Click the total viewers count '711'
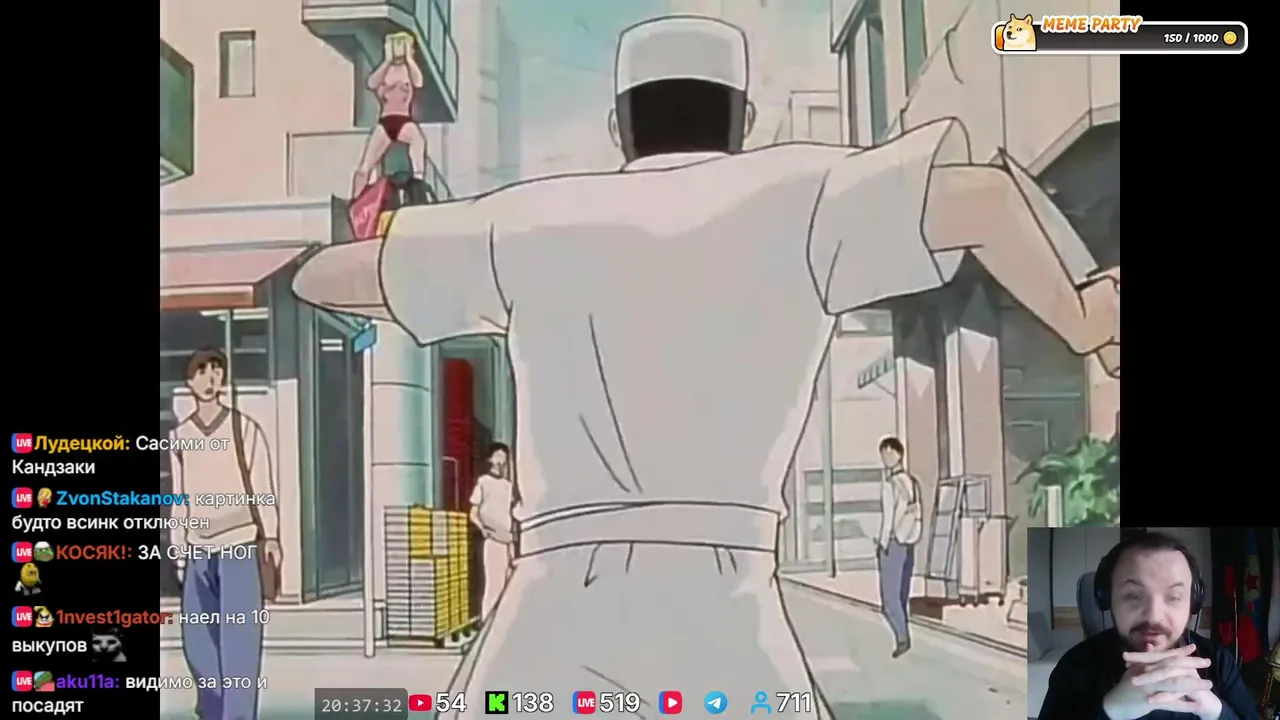This screenshot has width=1280, height=720. (793, 703)
